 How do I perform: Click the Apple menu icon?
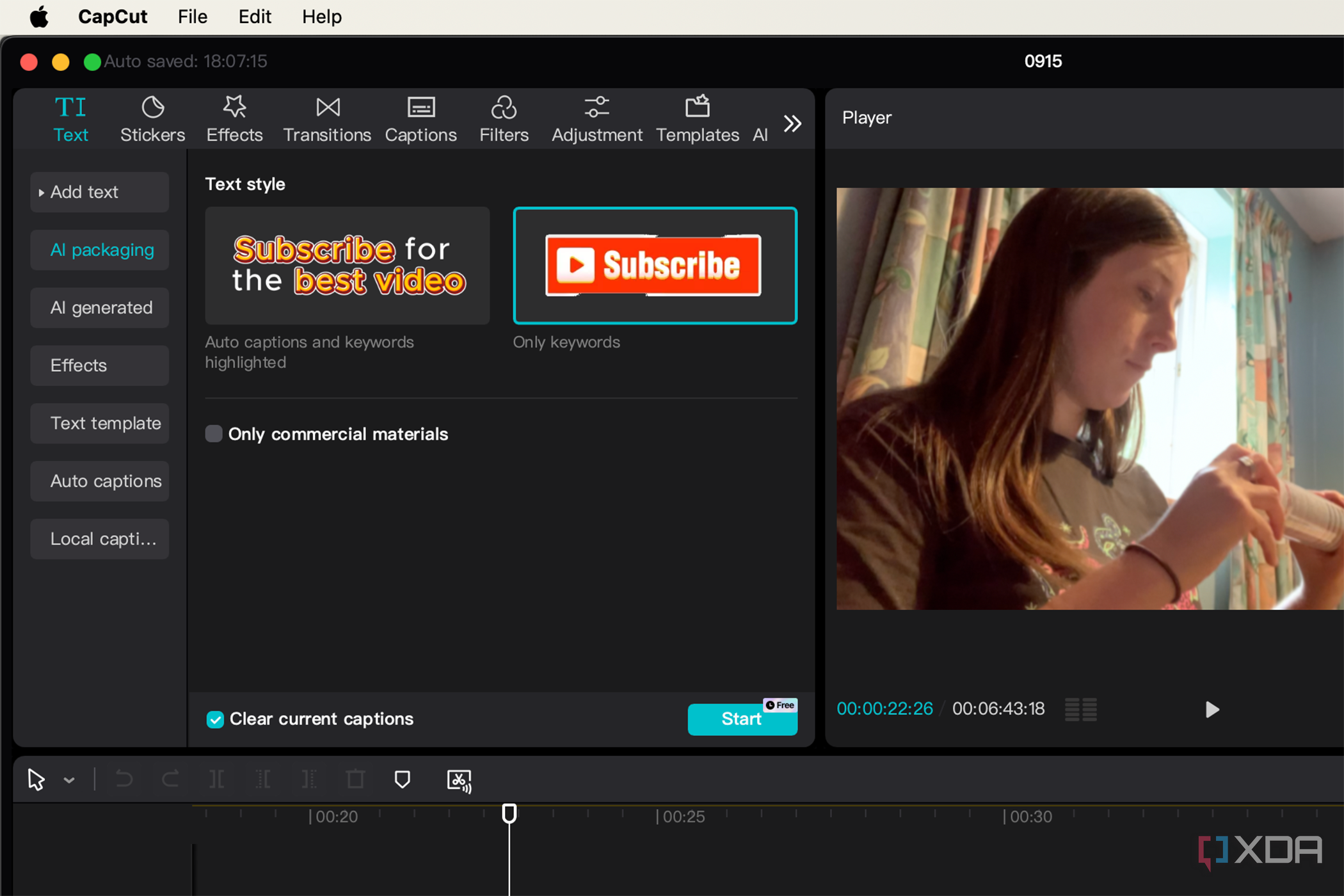[39, 17]
